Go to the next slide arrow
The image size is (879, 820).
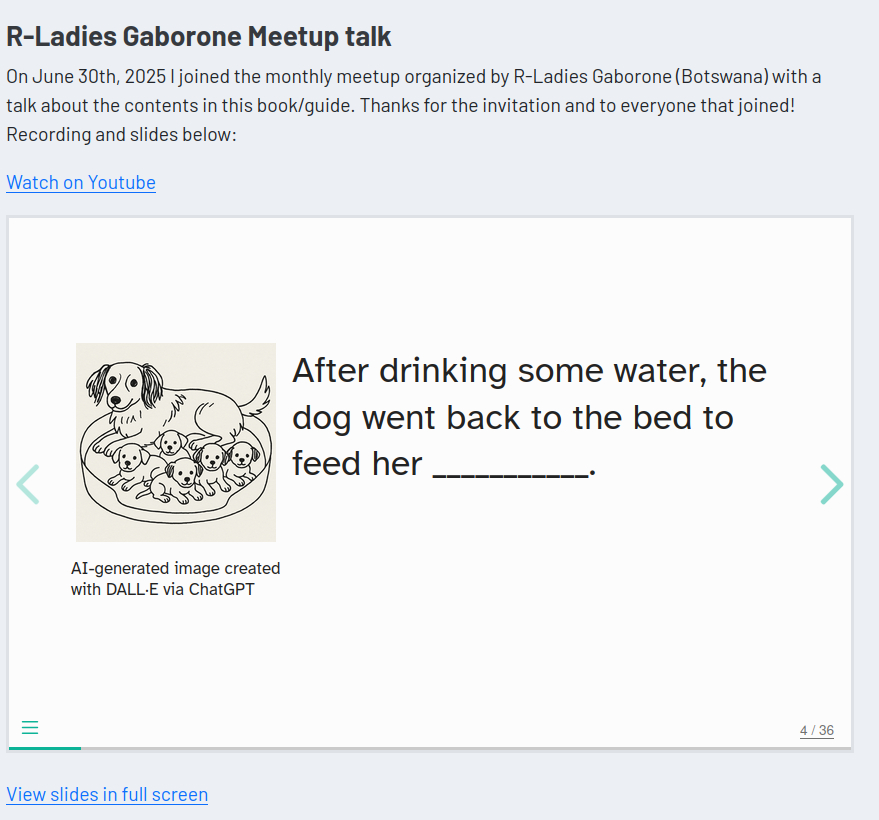(832, 484)
